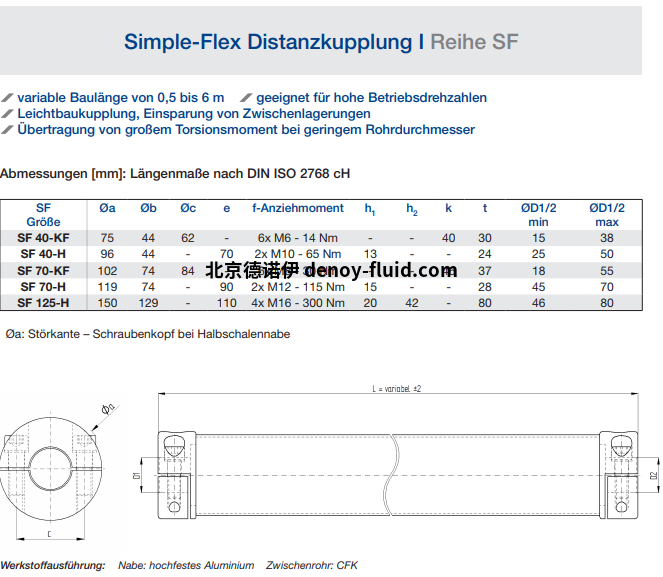Image resolution: width=663 pixels, height=577 pixels.
Task: Click Øc value '84' in SF 70-KF row
Action: pos(188,271)
